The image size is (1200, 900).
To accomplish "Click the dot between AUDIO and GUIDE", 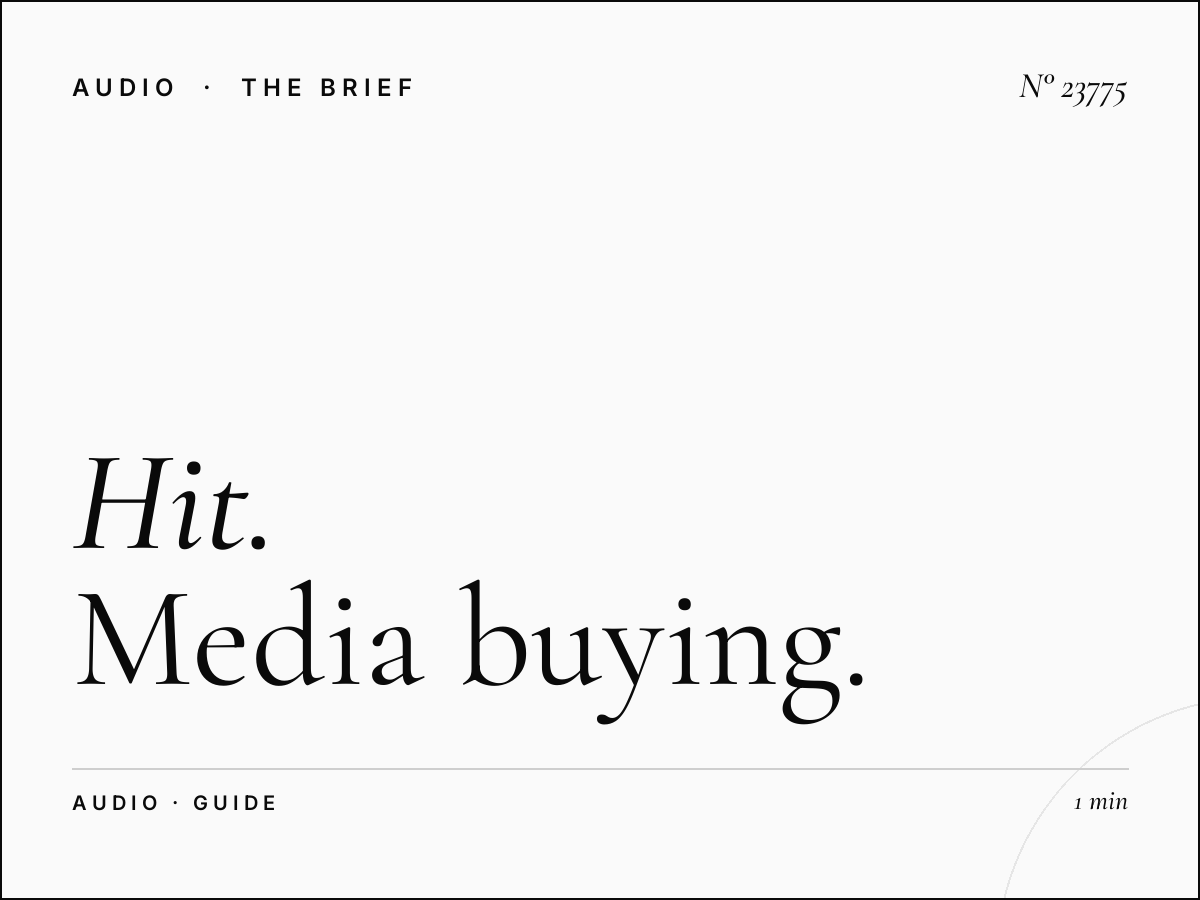I will point(177,803).
